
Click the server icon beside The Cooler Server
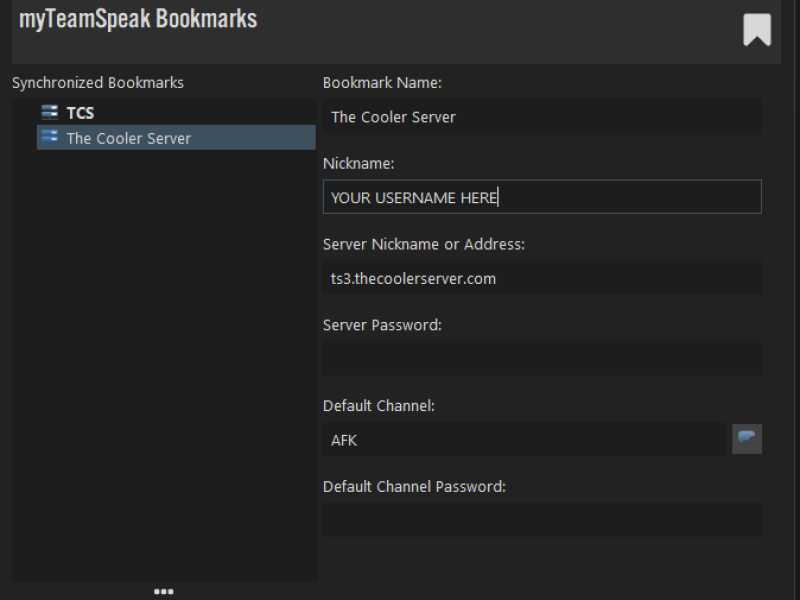pyautogui.click(x=50, y=137)
